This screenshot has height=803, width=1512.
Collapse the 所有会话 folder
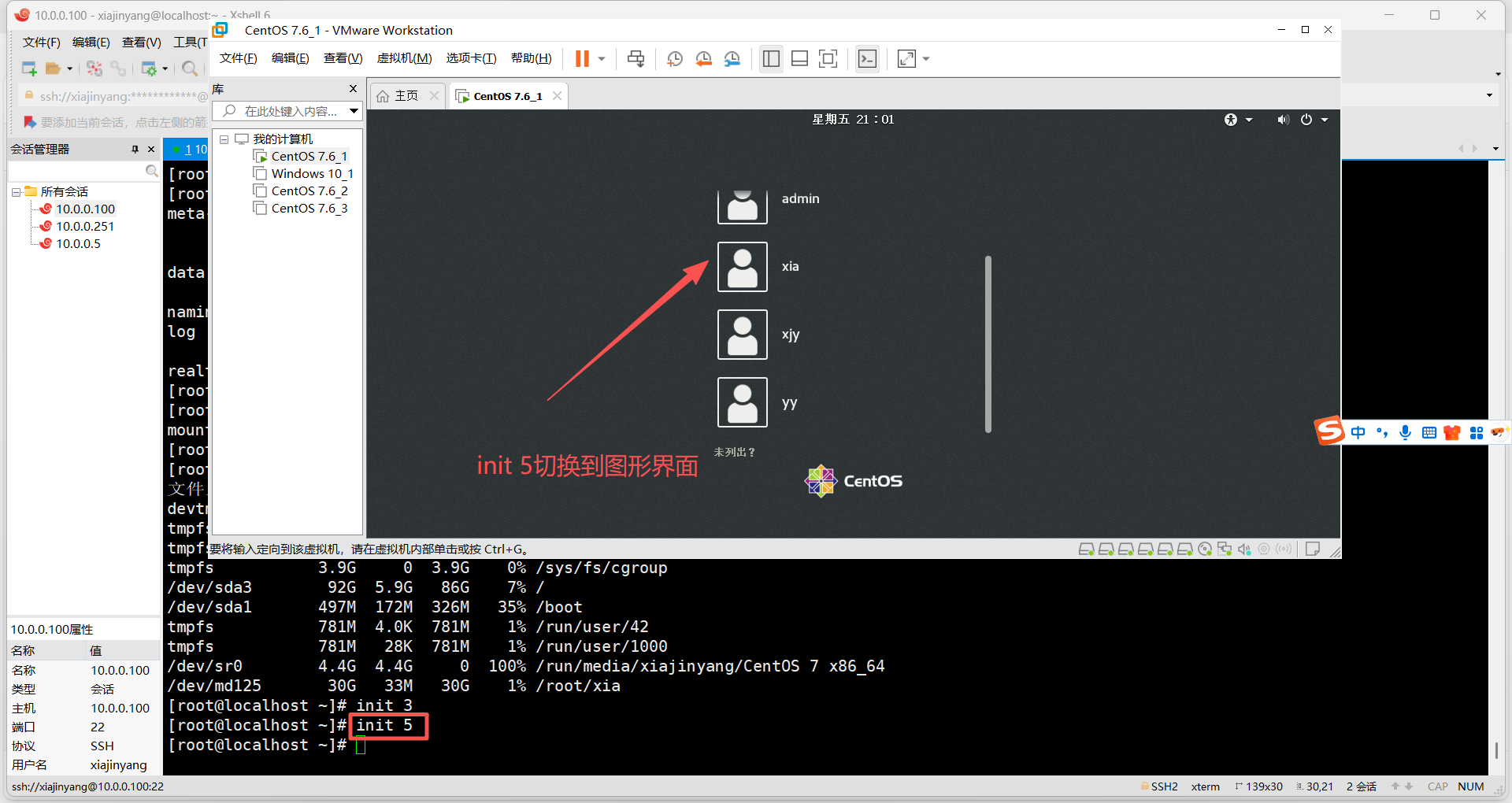(x=16, y=192)
